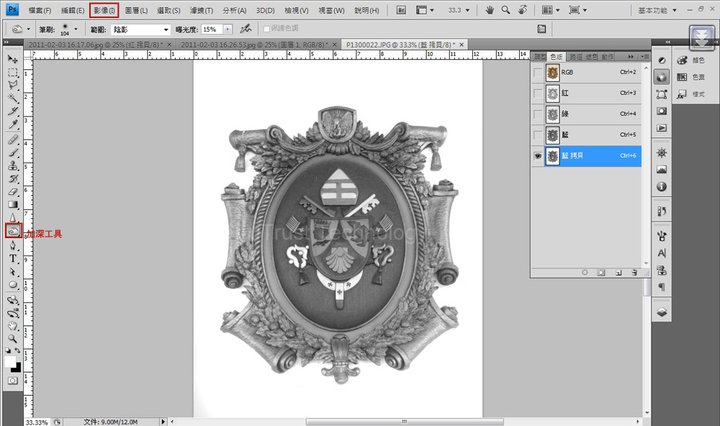Click the 曝光度 15% input field
The height and width of the screenshot is (426, 720).
click(x=212, y=29)
